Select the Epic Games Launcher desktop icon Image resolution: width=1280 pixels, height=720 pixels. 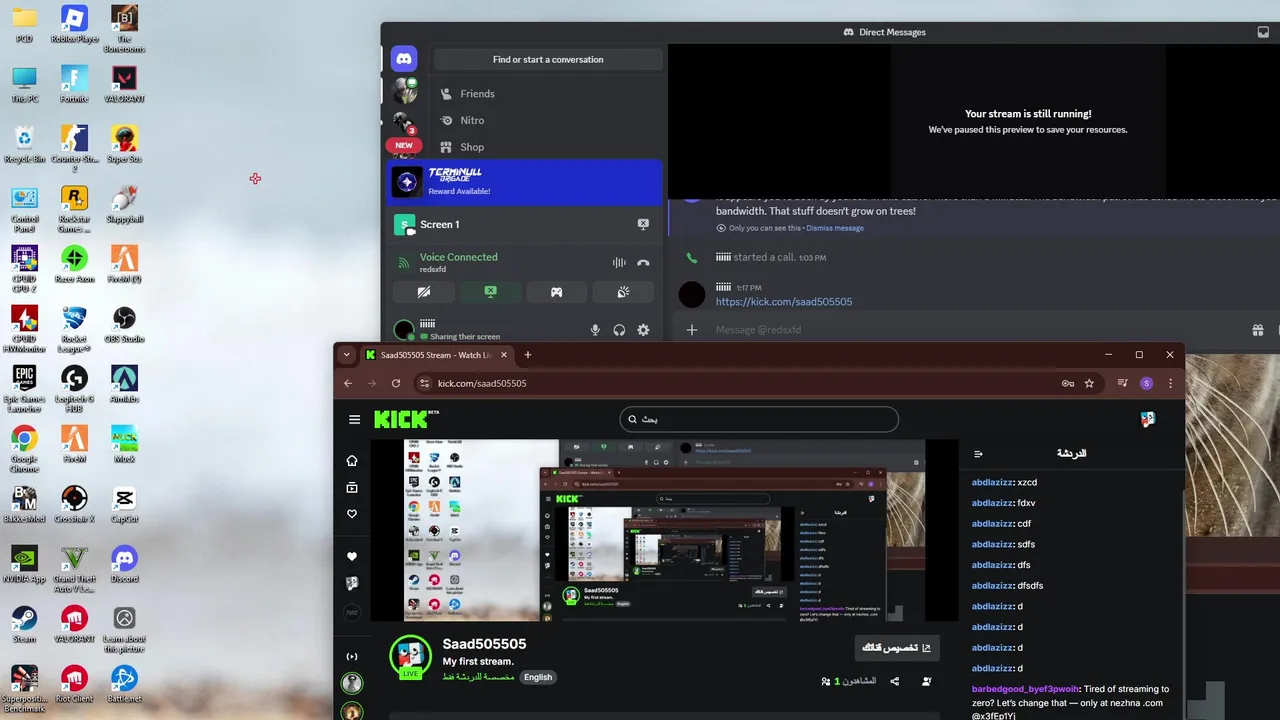point(24,388)
